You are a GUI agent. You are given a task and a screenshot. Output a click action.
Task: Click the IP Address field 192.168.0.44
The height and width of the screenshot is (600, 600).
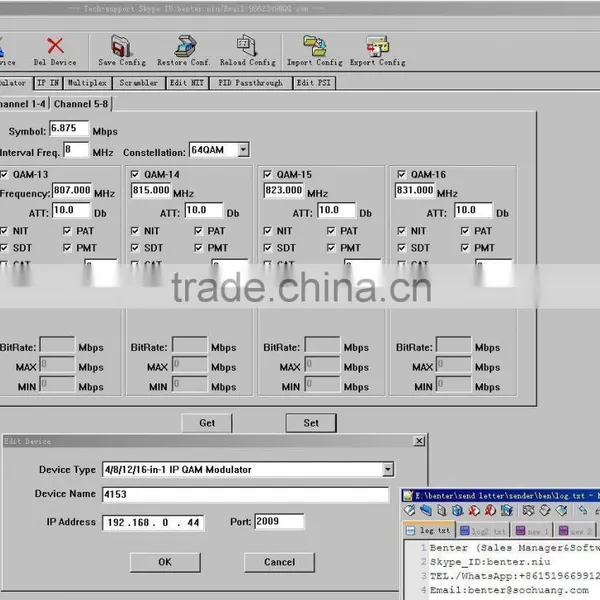click(x=153, y=523)
